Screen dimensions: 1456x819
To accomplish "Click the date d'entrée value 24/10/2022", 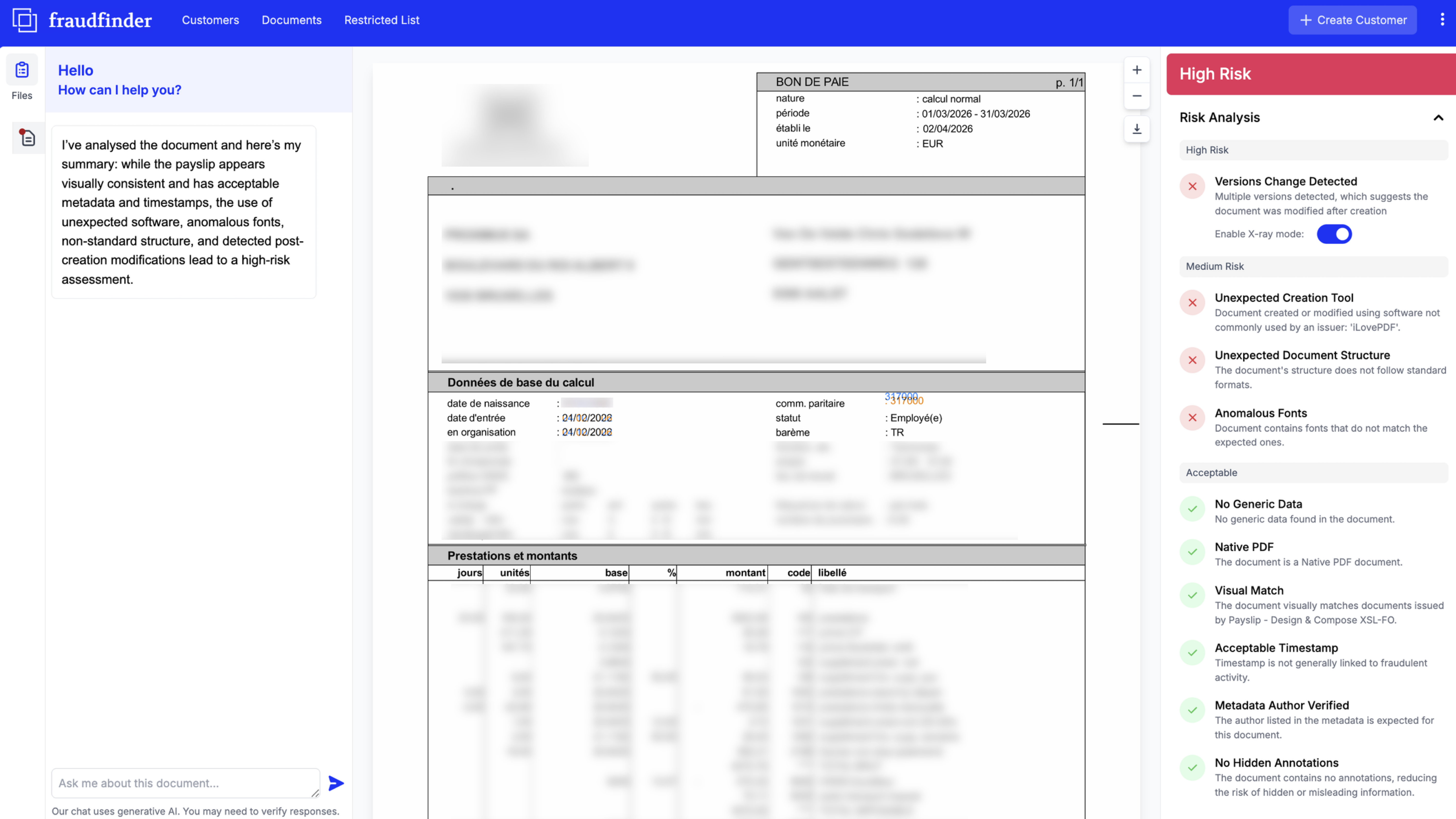I will point(587,418).
